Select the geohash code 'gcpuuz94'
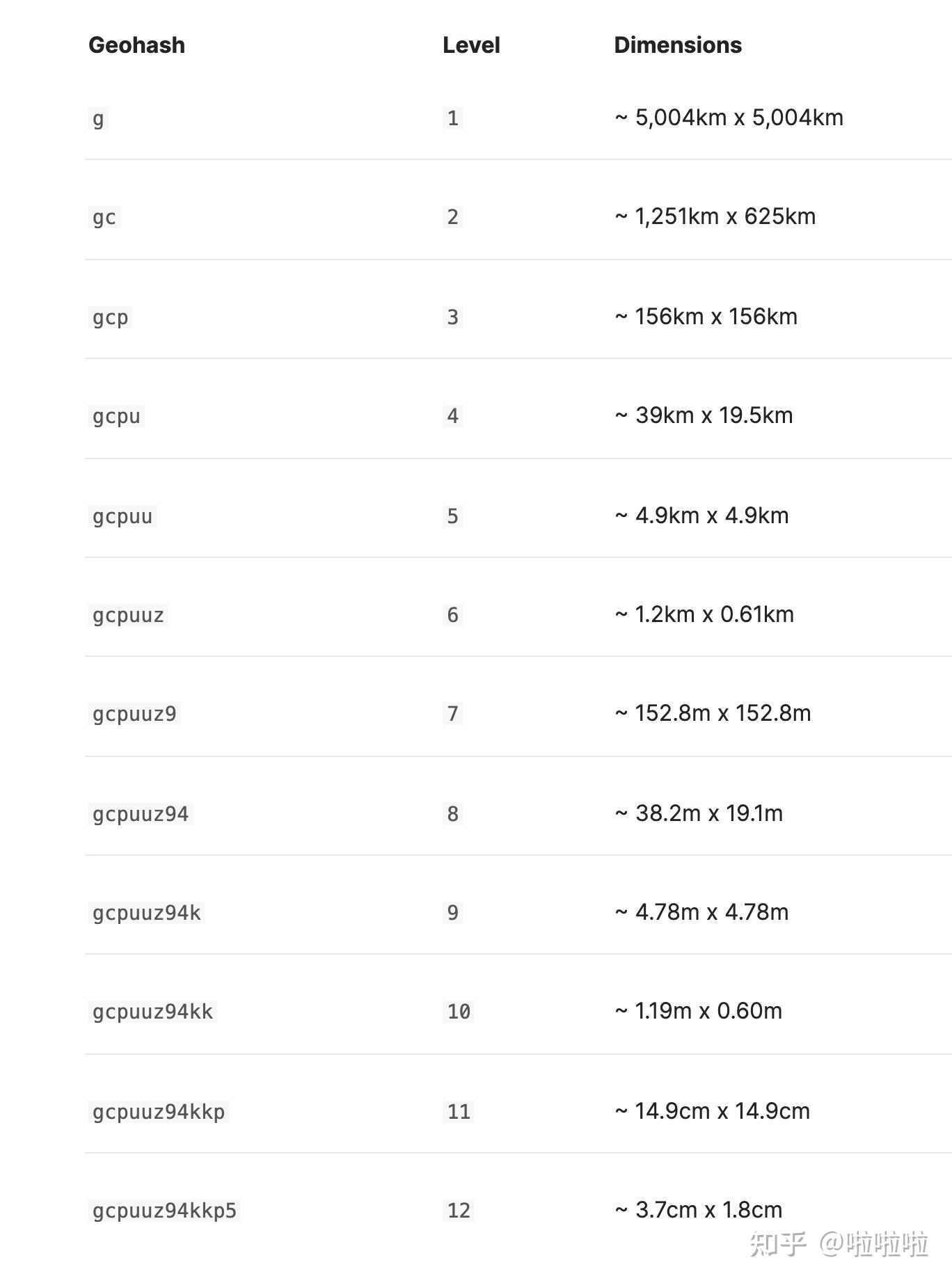This screenshot has height=1283, width=952. [x=141, y=814]
